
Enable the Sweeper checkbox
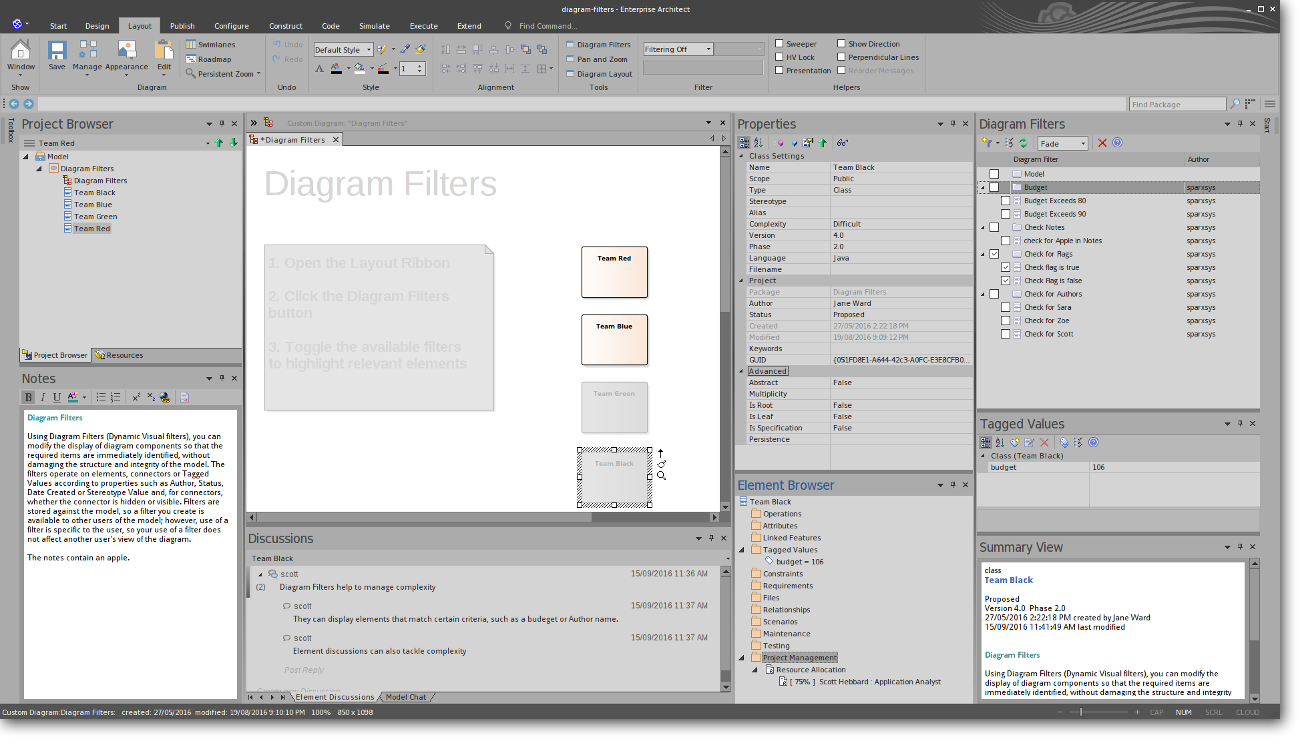[x=780, y=44]
